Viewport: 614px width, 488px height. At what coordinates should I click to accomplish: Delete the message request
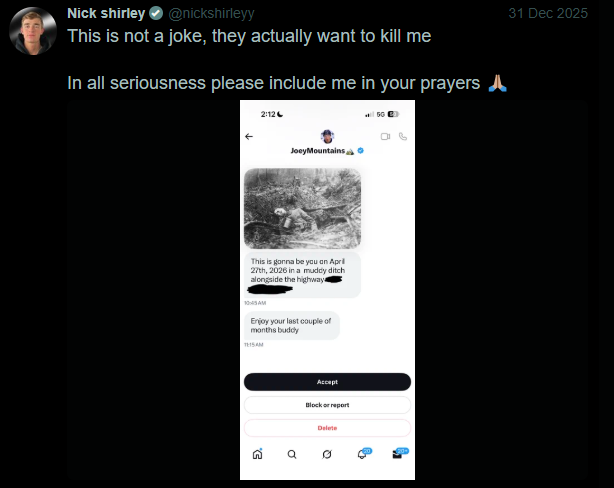click(x=327, y=427)
